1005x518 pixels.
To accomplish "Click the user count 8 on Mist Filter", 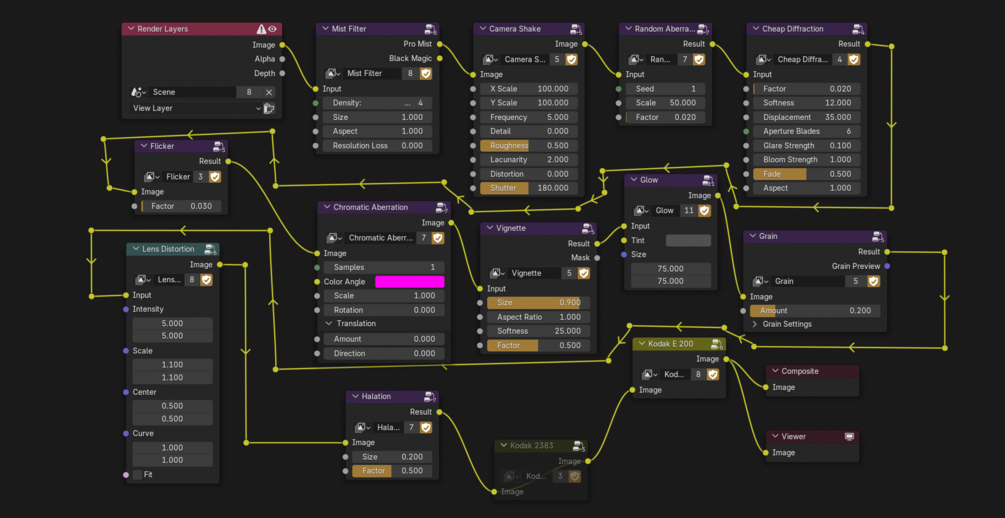I will [411, 74].
